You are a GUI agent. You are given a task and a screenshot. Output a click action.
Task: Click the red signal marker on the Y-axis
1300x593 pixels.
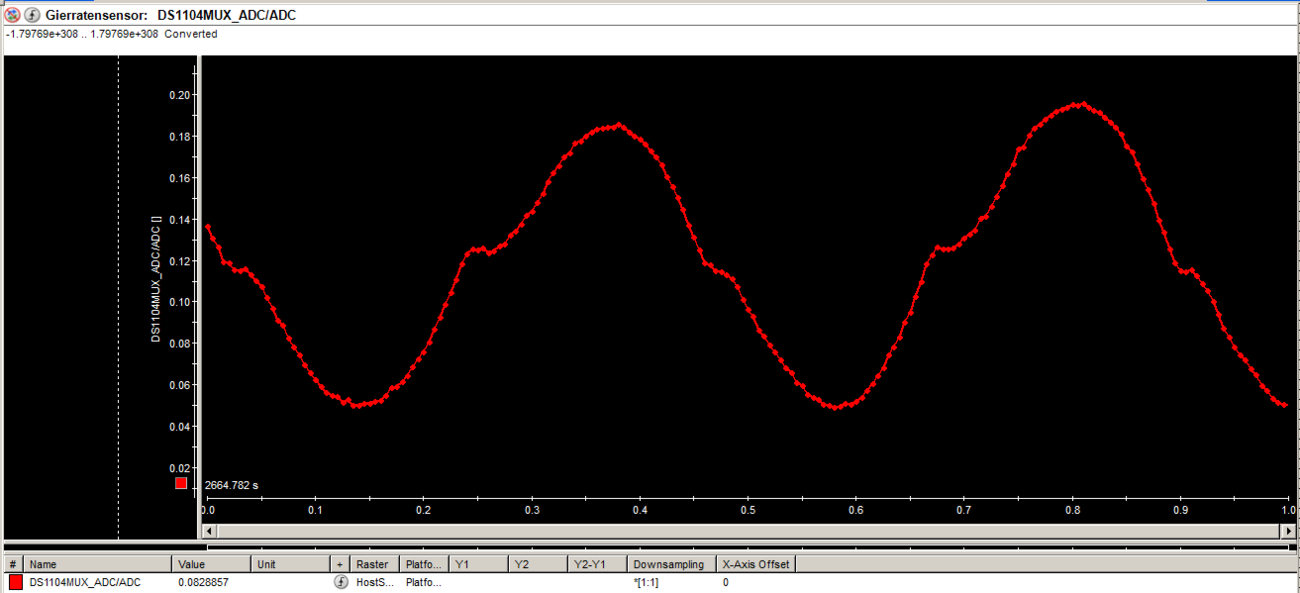(181, 483)
